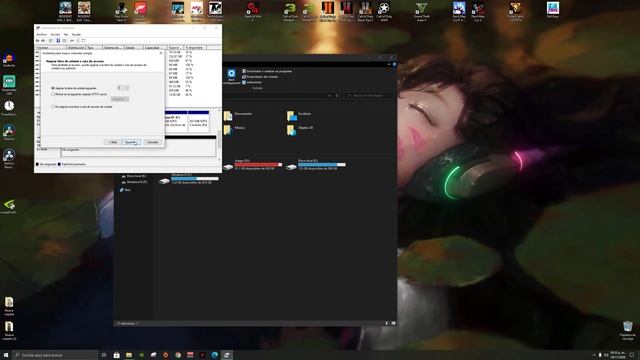
Task: Click the blue usage bar of Disco local (E:)
Action: (322, 165)
